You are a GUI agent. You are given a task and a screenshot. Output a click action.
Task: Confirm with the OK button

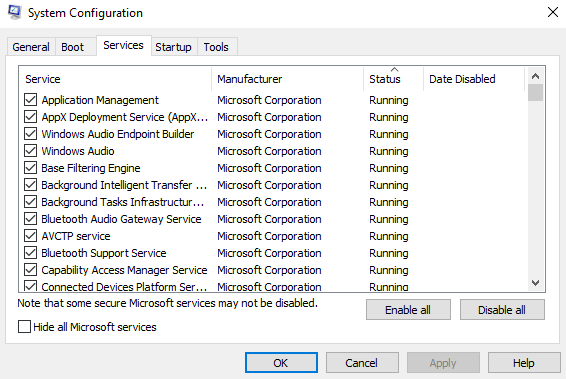(281, 363)
